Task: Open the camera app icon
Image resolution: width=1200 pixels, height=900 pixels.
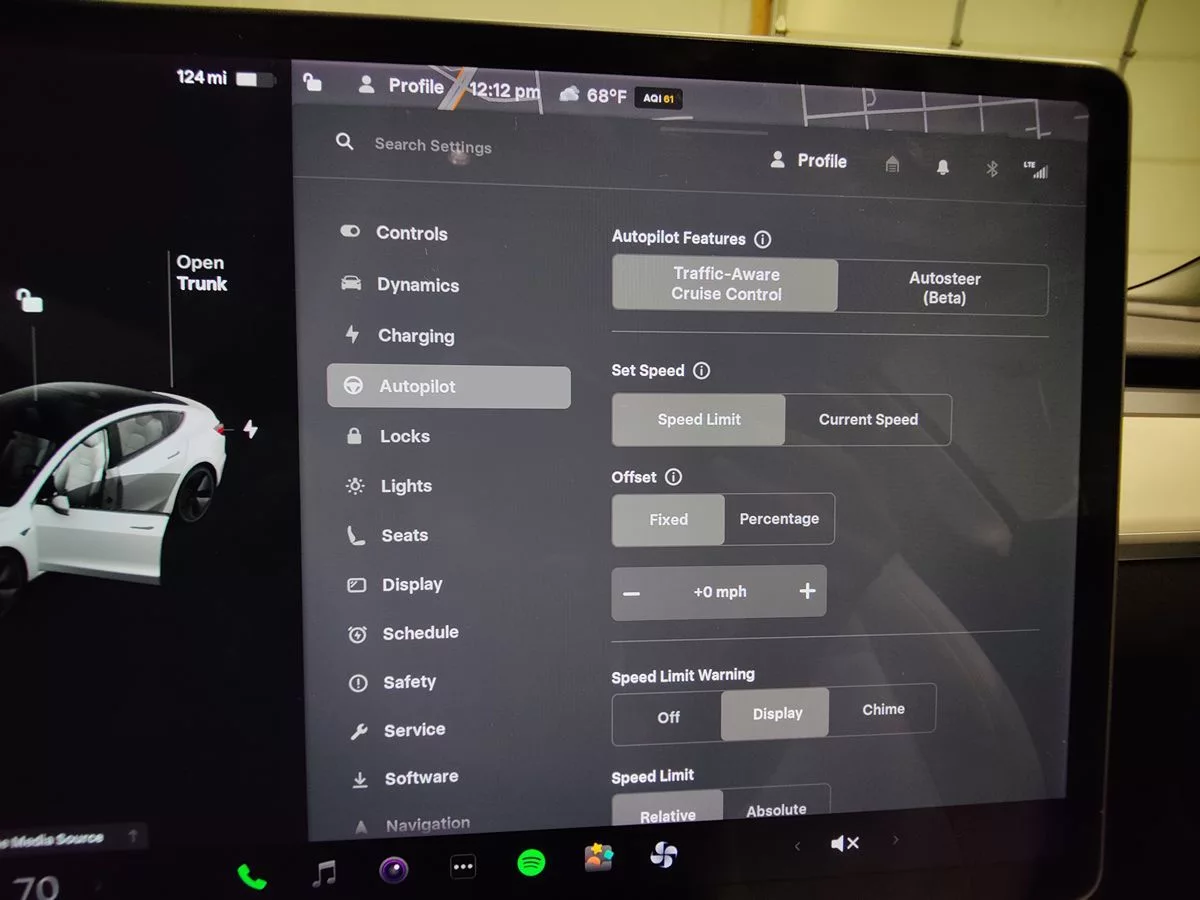Action: pos(393,870)
